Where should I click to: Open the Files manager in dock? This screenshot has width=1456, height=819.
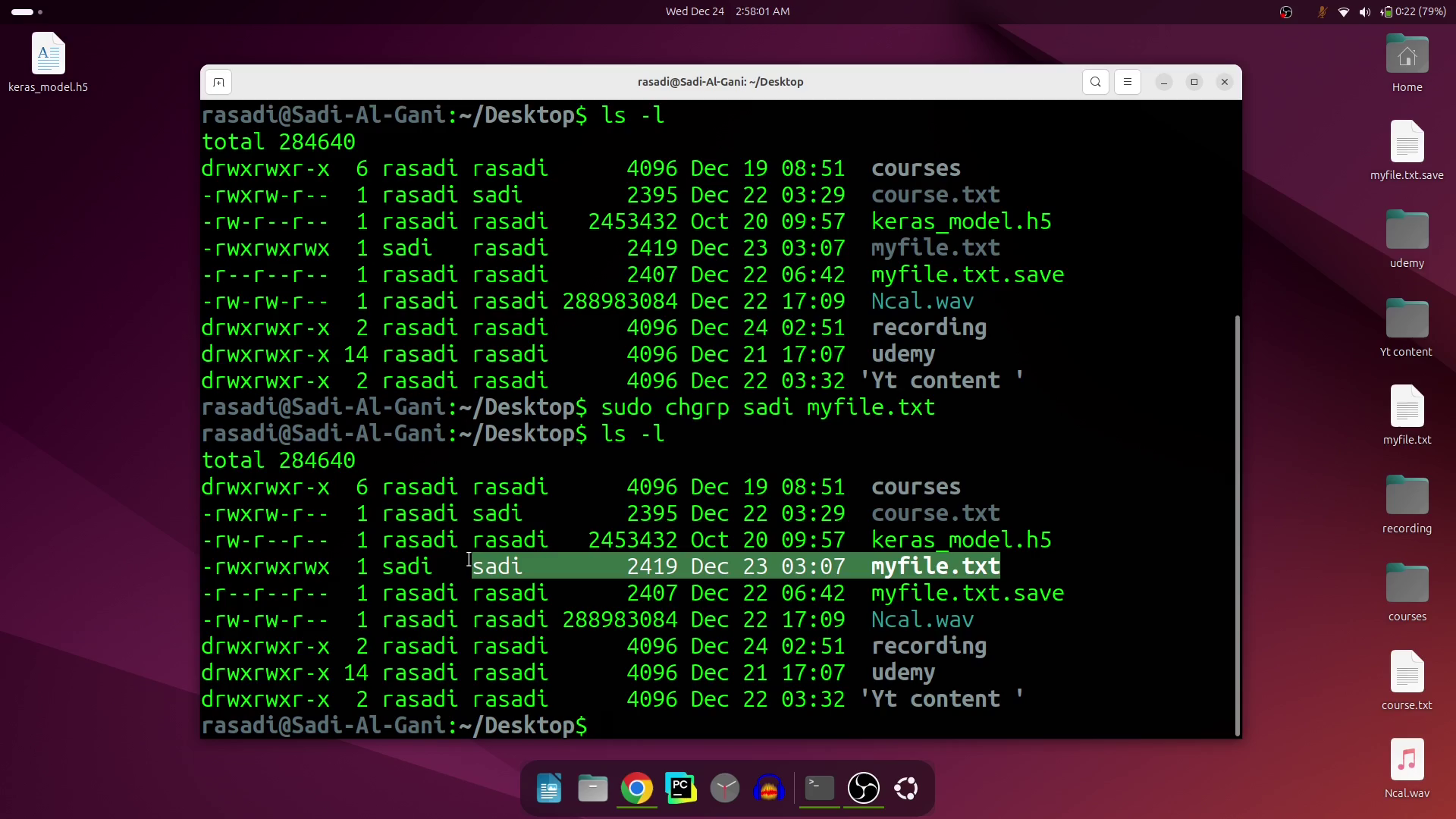point(592,789)
